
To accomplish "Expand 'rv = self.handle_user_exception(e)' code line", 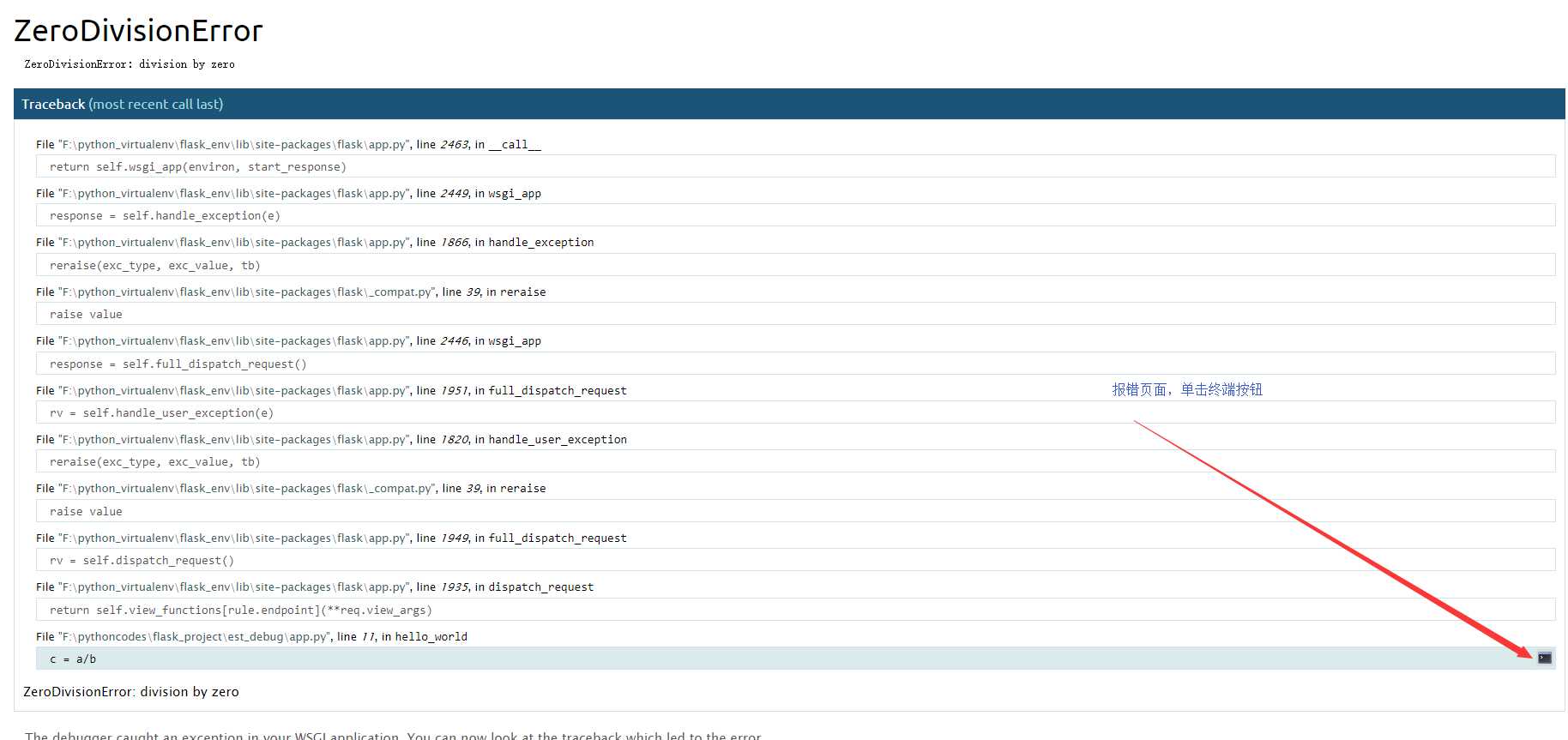I will [795, 412].
